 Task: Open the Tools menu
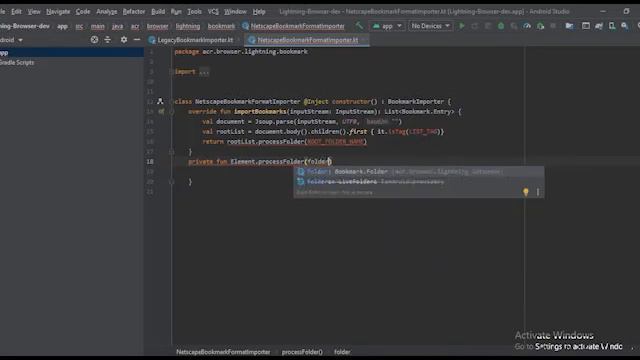194,11
